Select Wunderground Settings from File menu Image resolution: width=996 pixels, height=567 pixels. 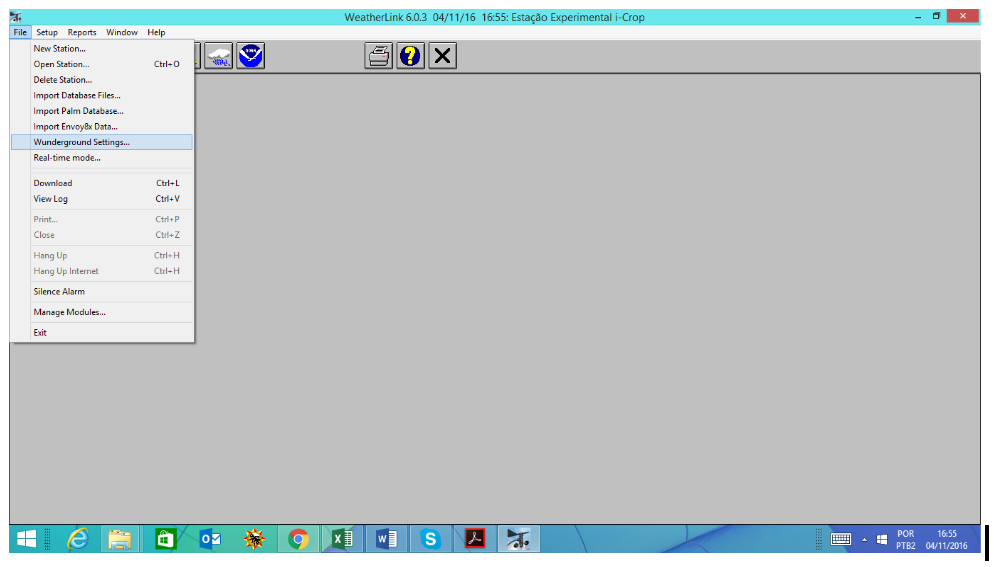81,142
